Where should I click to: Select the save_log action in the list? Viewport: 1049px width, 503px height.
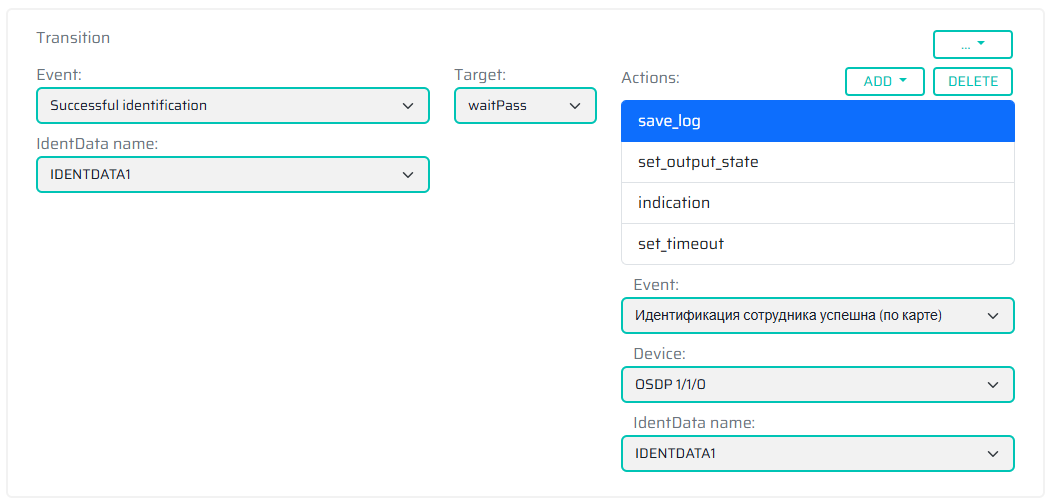(x=817, y=121)
